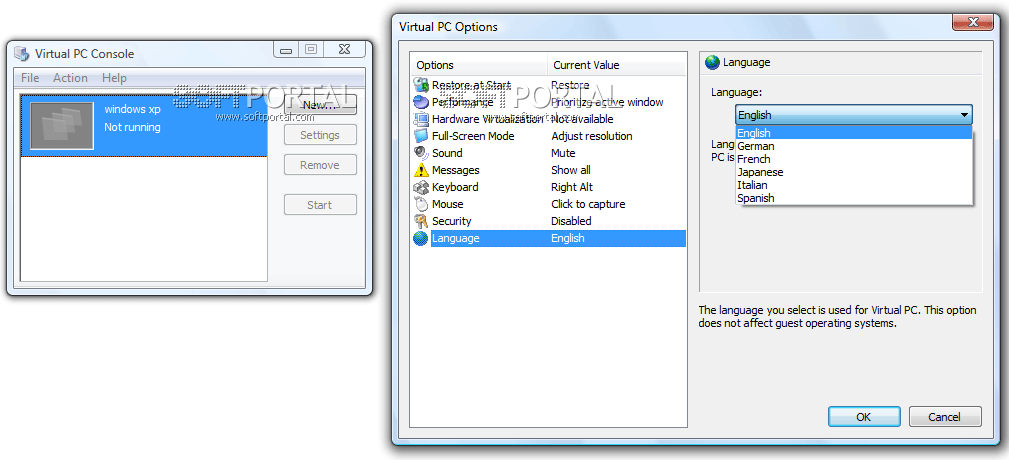Click the Hardware Virtualization monitor icon
The width and height of the screenshot is (1009, 460).
pyautogui.click(x=421, y=119)
